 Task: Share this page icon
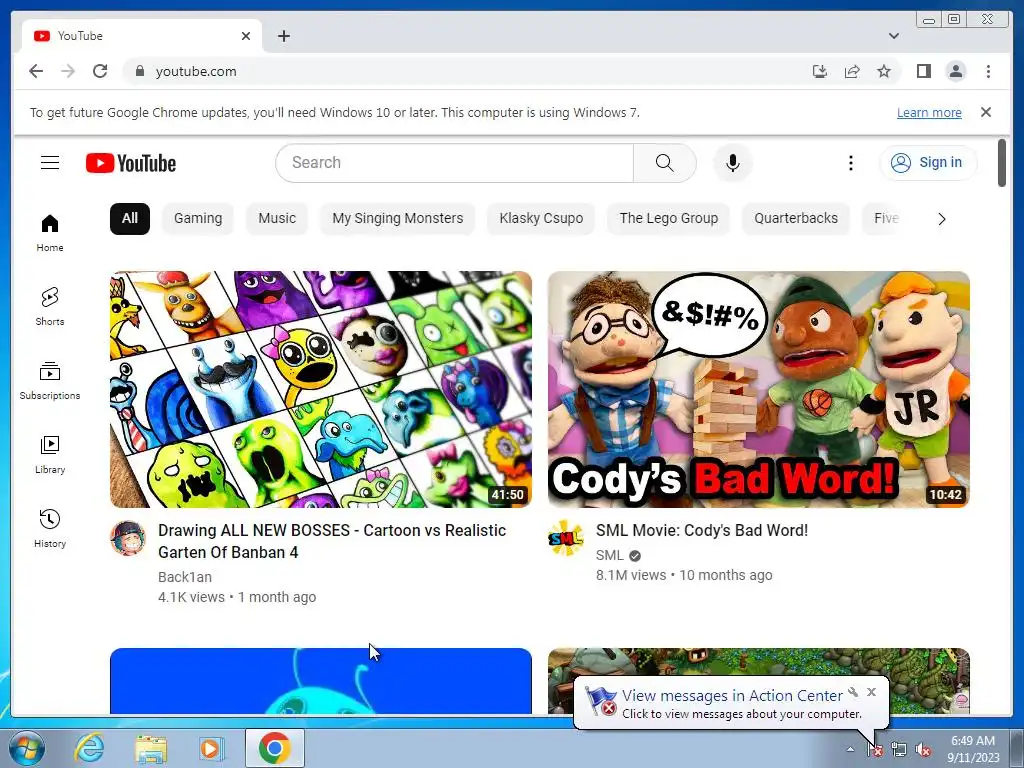coord(852,71)
